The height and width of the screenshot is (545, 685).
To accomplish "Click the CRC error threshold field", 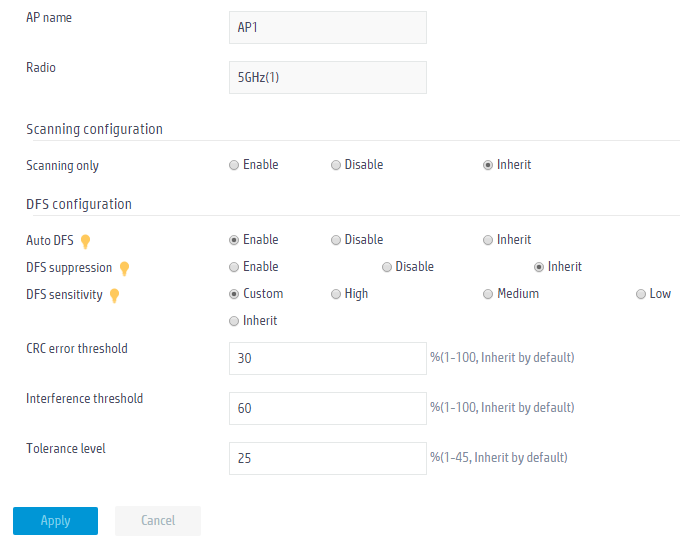I will pos(328,359).
